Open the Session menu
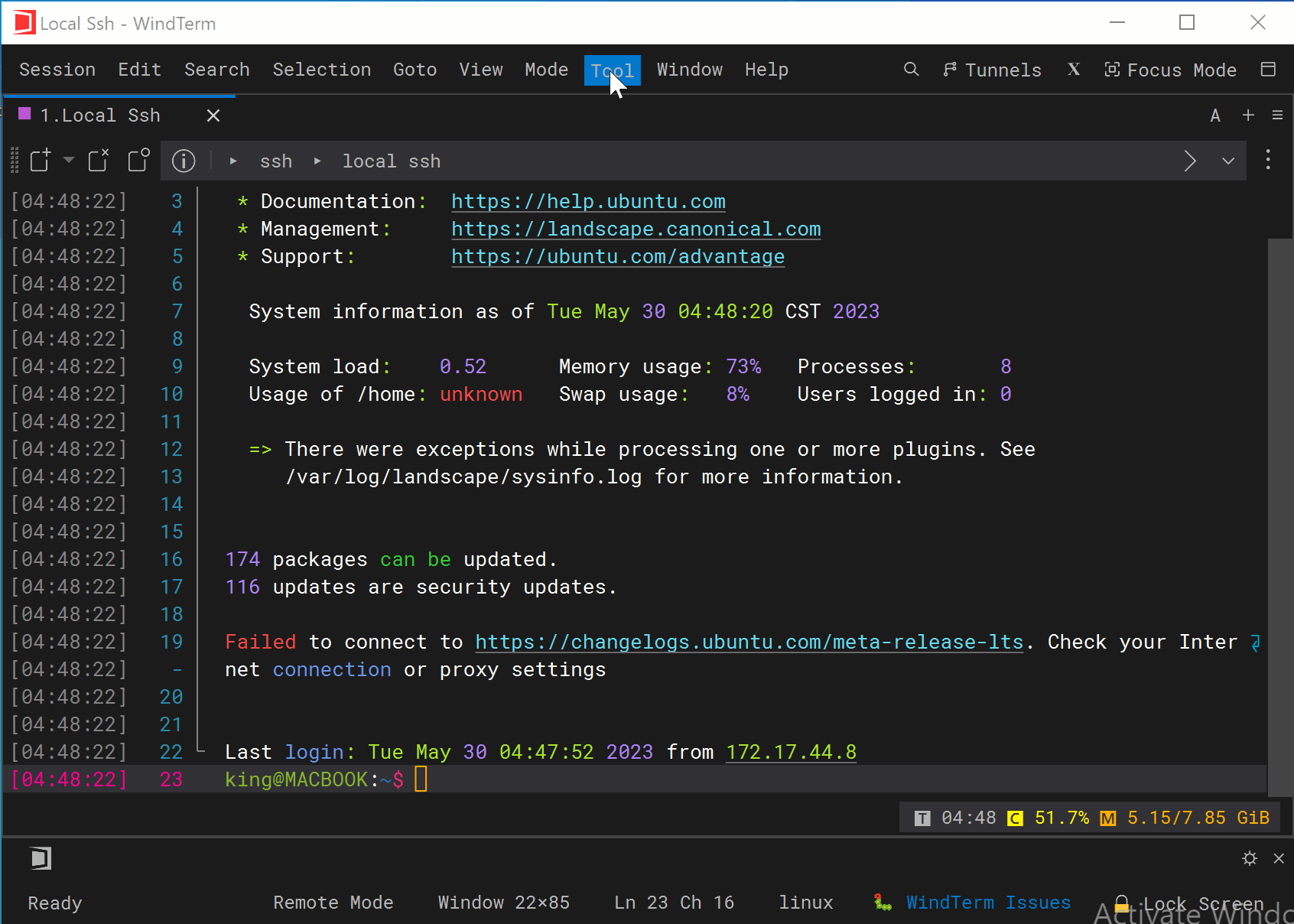 [x=57, y=70]
